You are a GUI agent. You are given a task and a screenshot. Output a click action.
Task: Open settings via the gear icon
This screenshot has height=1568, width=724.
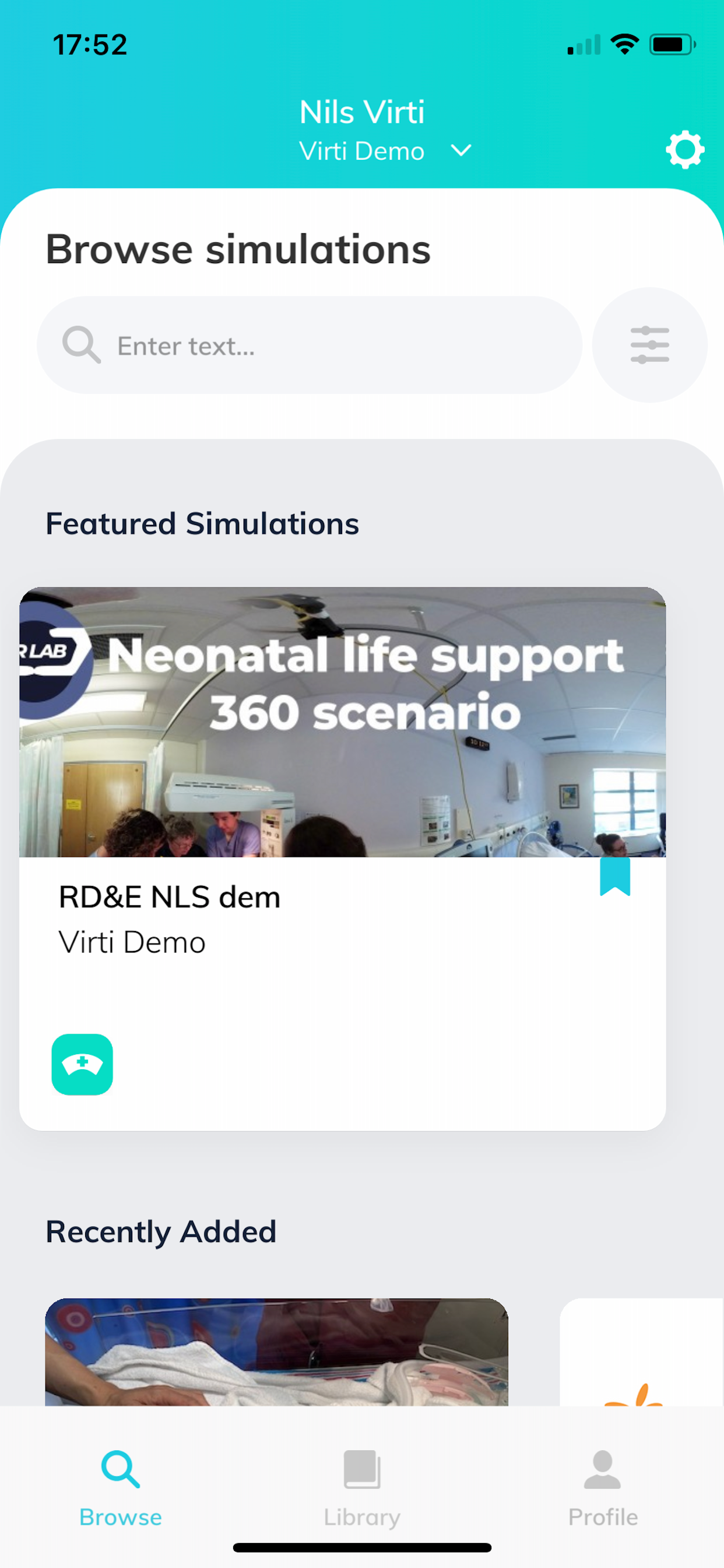pyautogui.click(x=685, y=149)
